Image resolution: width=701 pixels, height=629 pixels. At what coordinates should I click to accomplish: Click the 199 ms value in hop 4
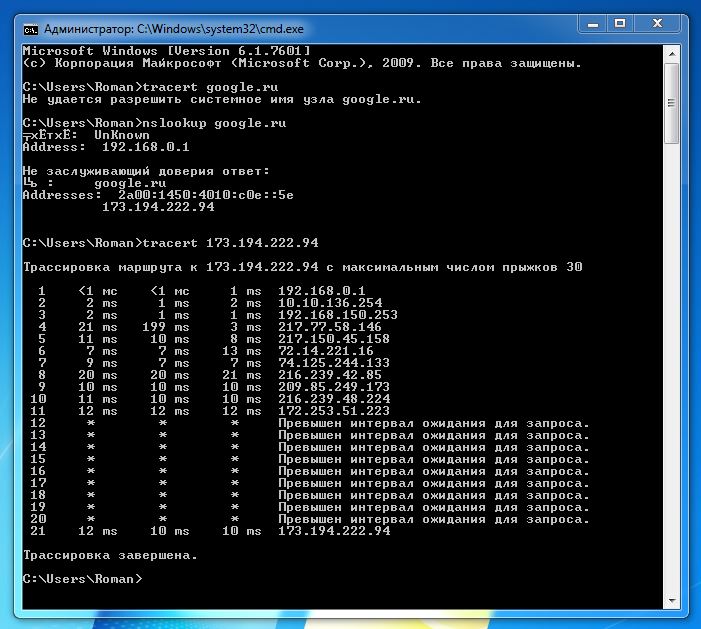tap(166, 327)
